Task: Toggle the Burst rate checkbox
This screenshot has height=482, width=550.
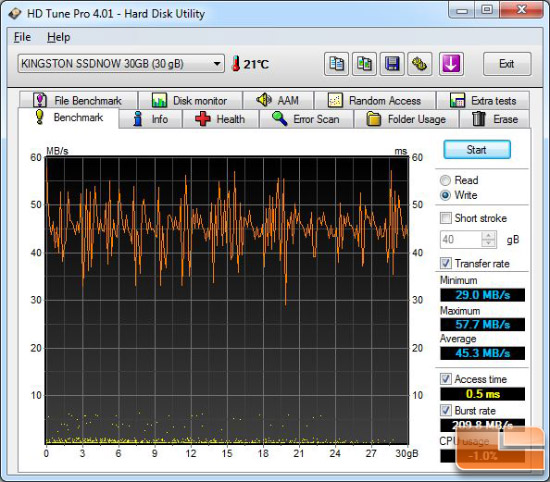Action: [x=445, y=410]
